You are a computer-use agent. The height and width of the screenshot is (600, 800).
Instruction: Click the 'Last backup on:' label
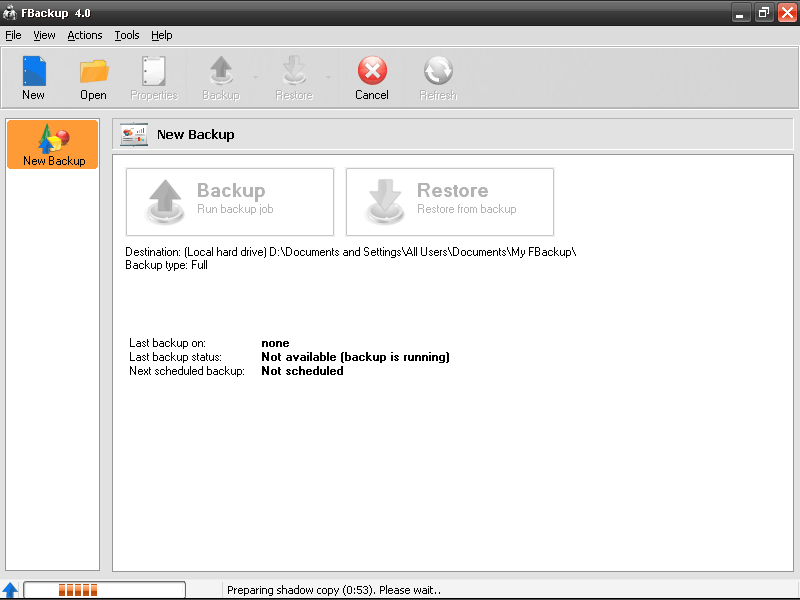point(167,343)
